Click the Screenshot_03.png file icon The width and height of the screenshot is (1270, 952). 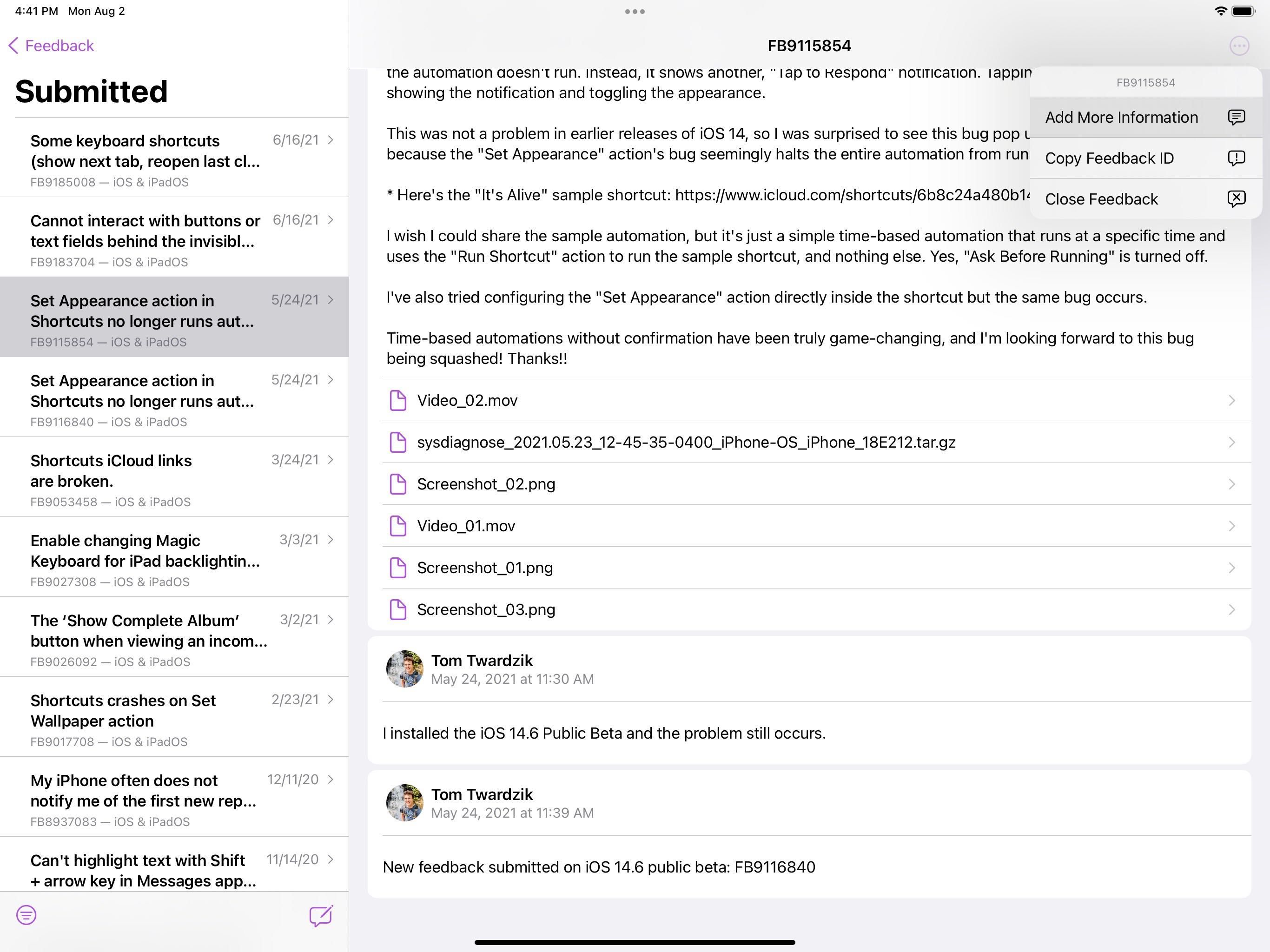398,610
